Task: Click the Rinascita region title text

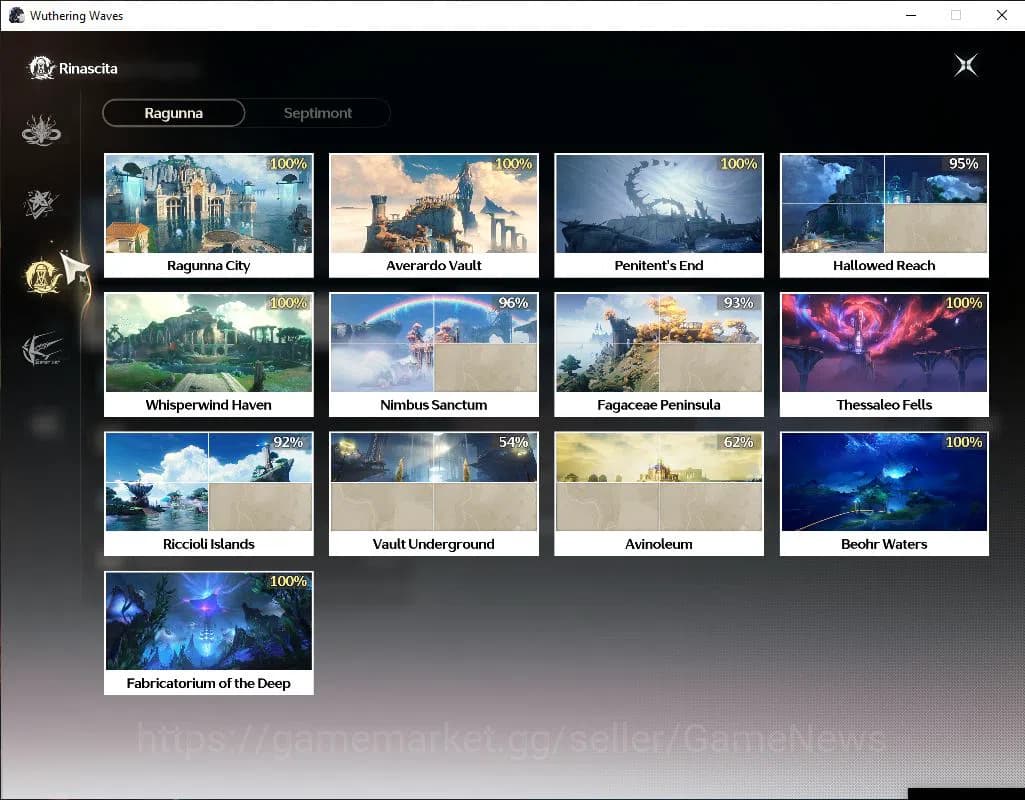Action: tap(88, 69)
